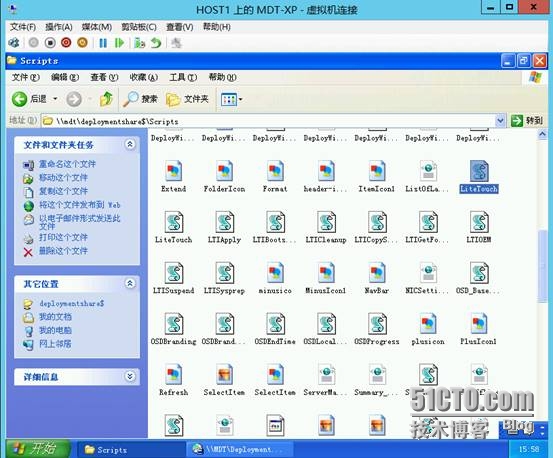Click 重命名这个文件 task link

click(67, 164)
